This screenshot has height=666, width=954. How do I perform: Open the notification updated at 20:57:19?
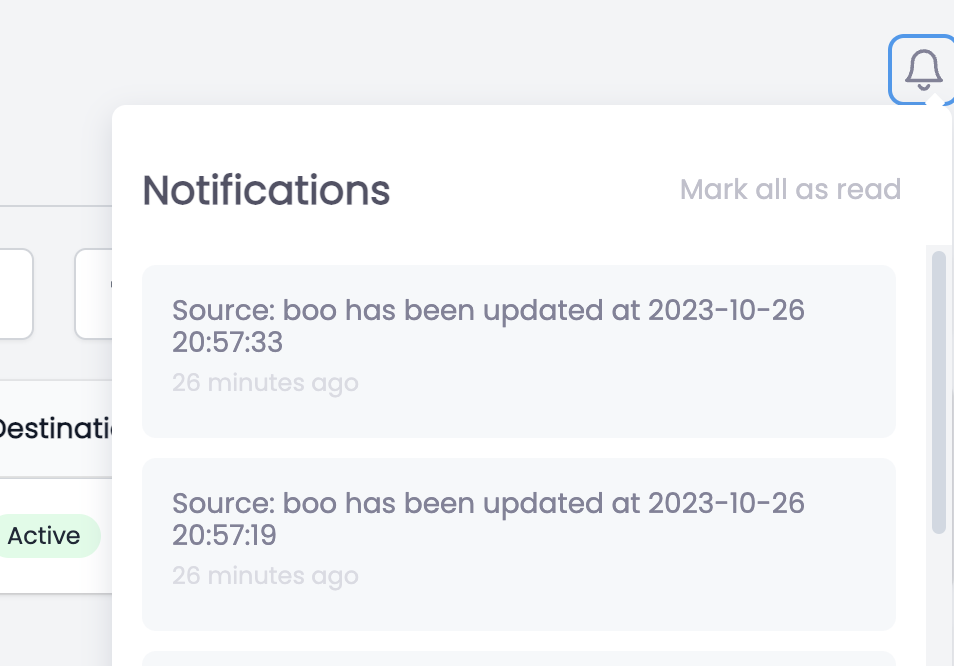click(518, 544)
